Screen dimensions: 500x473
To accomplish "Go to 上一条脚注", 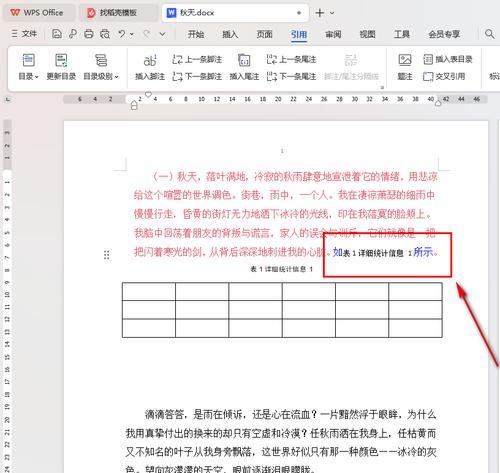I will 197,60.
